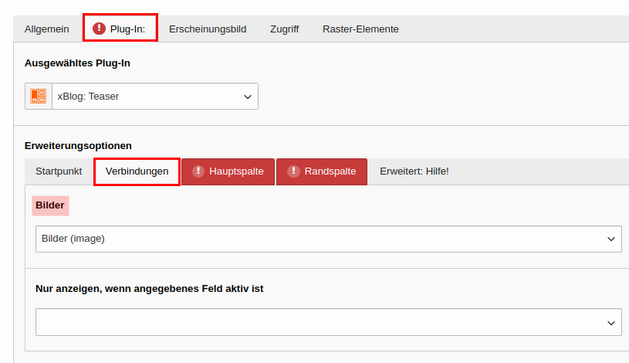629x363 pixels.
Task: Click the xBlog Teaser plug-in icon
Action: (x=39, y=96)
